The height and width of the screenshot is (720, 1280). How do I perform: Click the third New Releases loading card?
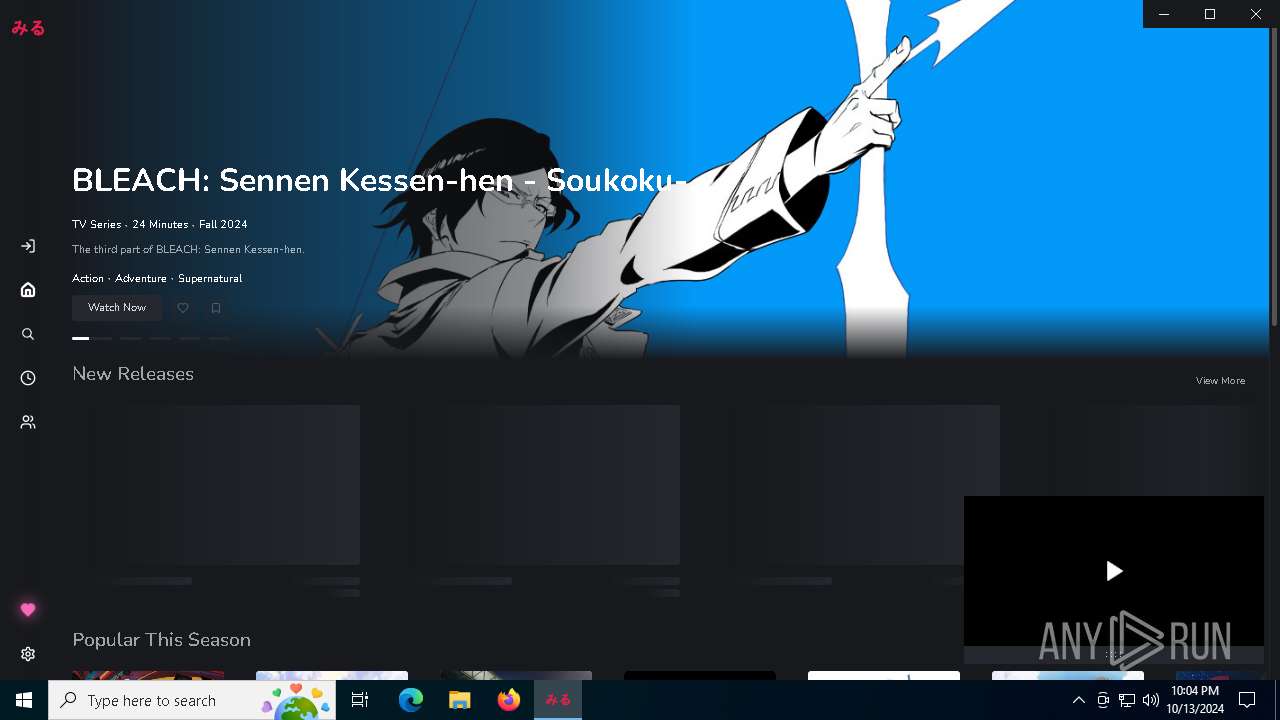pos(856,485)
